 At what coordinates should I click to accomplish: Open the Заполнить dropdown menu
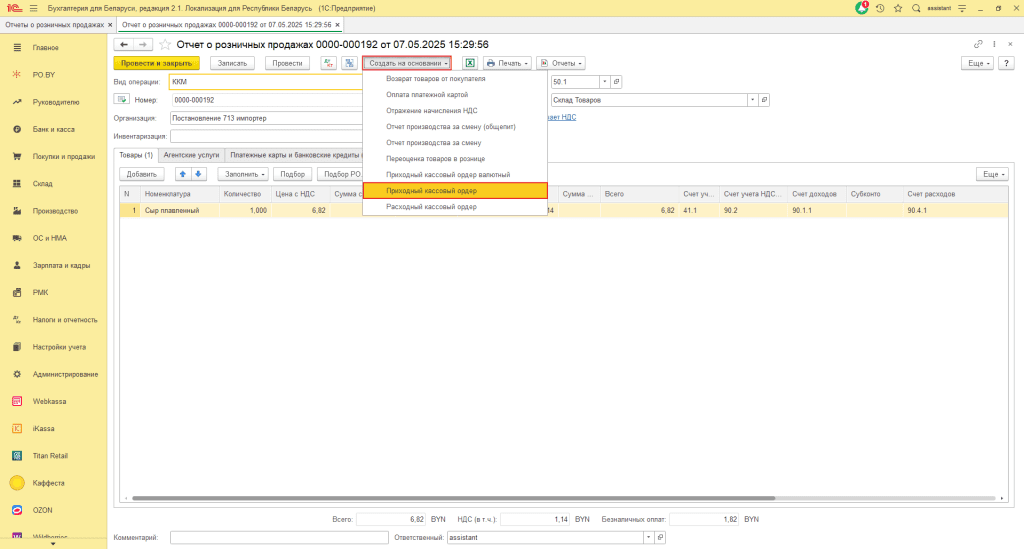(243, 174)
